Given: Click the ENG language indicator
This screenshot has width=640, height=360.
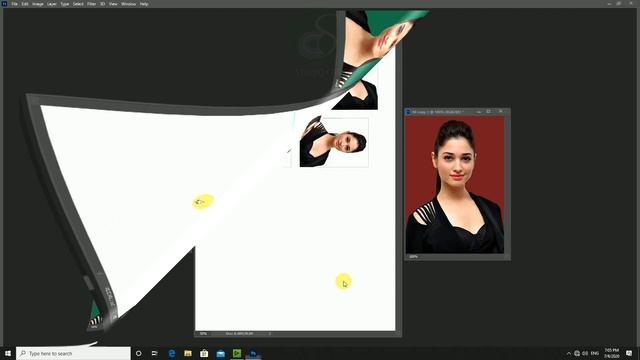Looking at the screenshot, I should point(595,353).
